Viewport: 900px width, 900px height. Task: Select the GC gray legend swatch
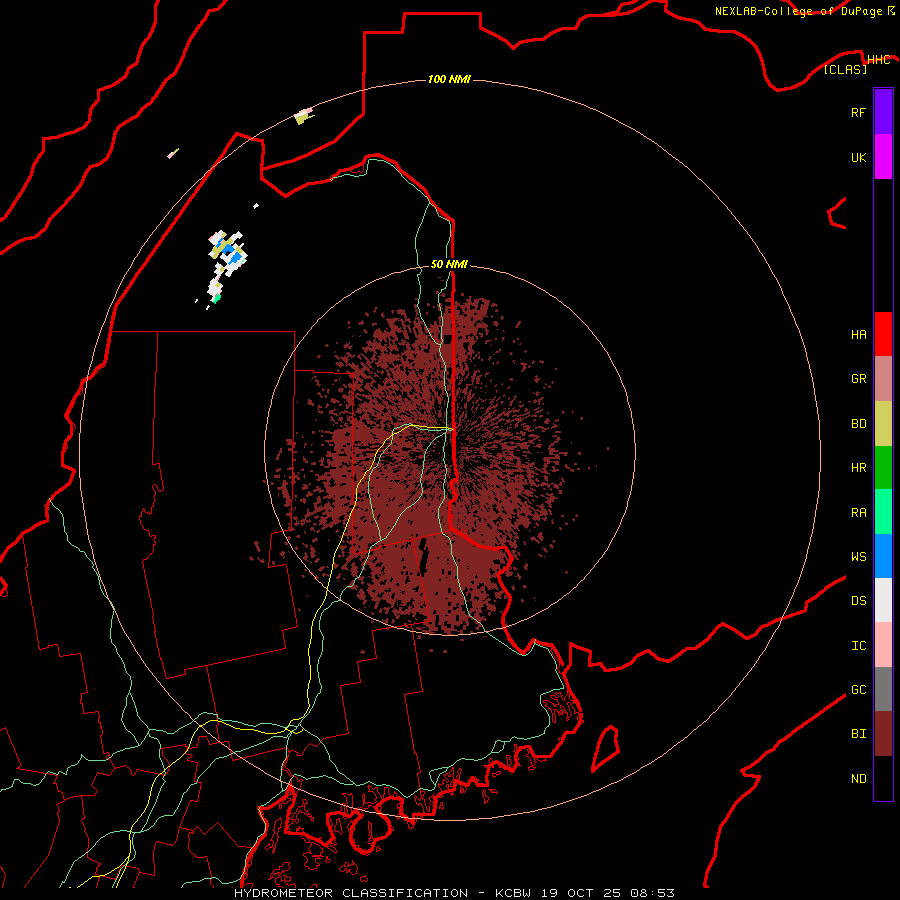click(x=883, y=689)
